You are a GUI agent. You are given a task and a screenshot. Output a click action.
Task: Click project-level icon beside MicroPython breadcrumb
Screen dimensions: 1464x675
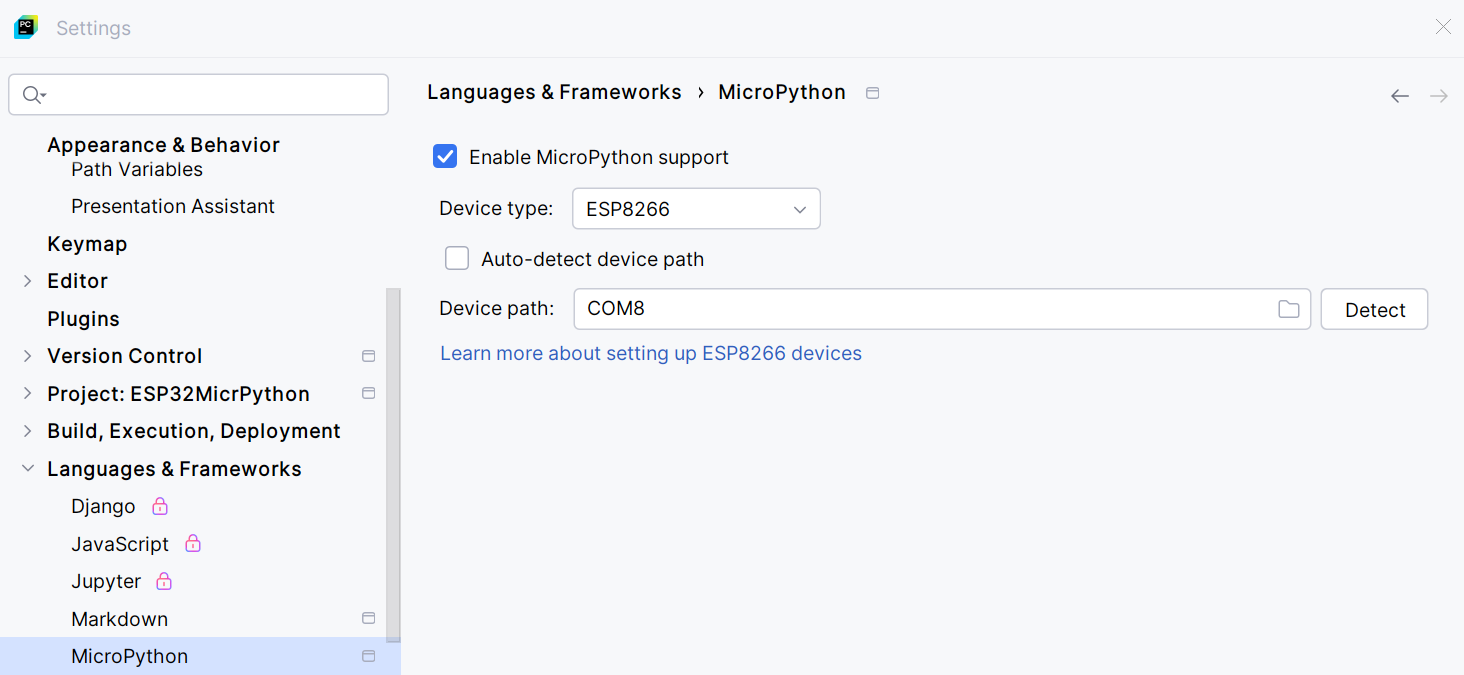pyautogui.click(x=873, y=93)
